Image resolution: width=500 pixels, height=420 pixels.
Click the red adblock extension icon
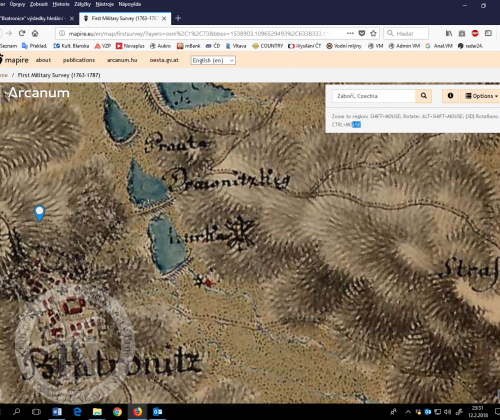(475, 33)
